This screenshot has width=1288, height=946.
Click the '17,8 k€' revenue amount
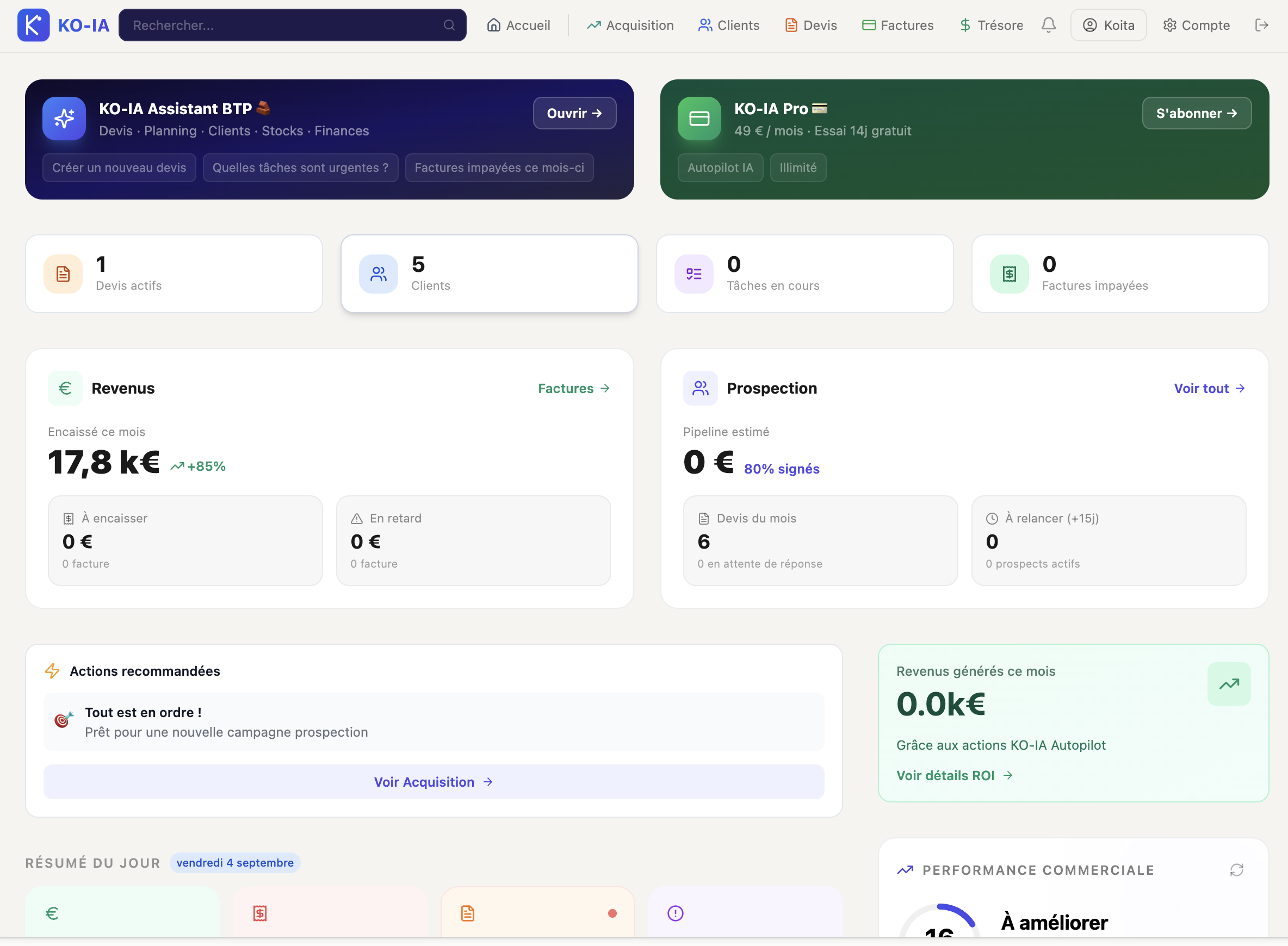104,462
